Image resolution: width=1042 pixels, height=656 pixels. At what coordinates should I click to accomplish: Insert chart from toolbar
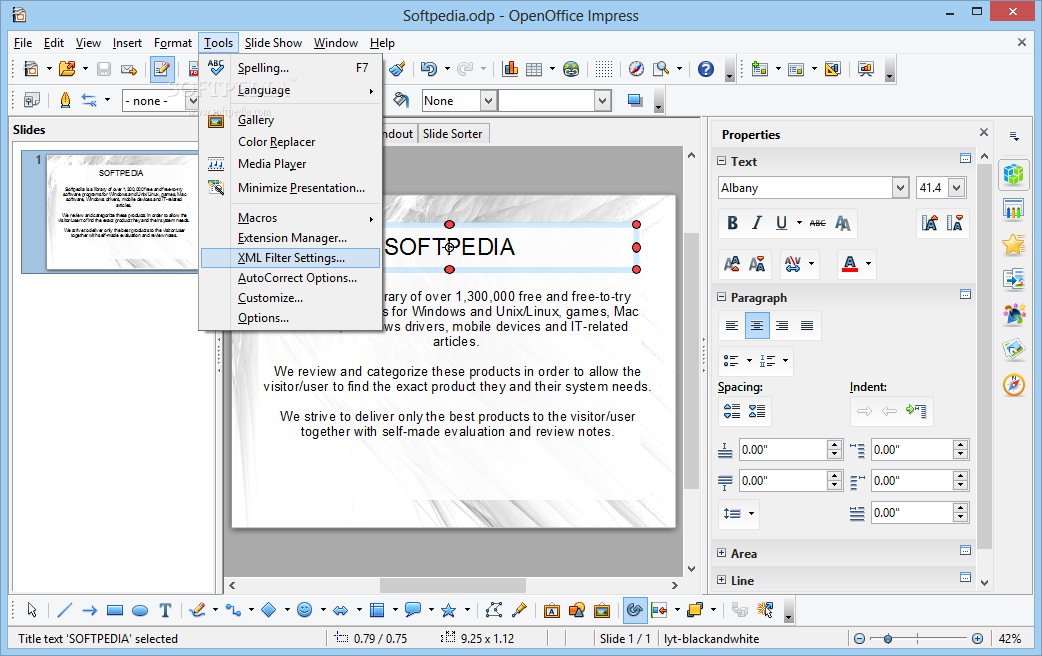(x=510, y=68)
